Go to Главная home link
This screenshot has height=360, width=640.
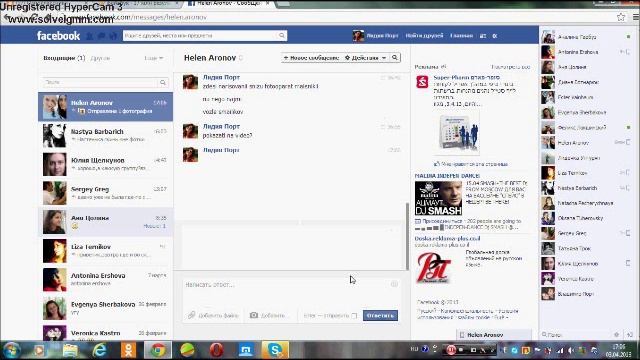click(x=462, y=36)
